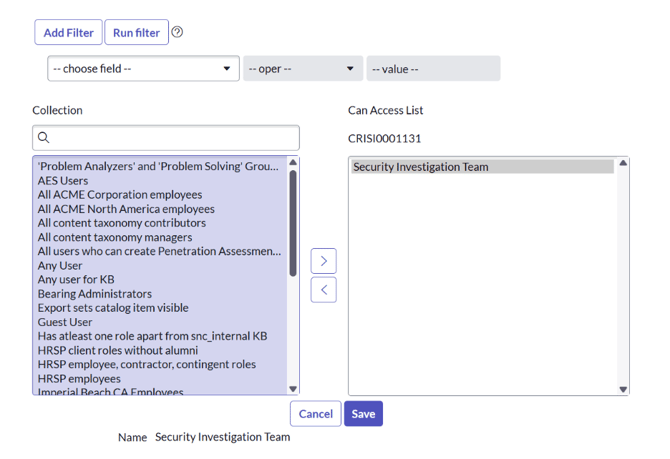The image size is (670, 459).
Task: Move selection left with arrow button
Action: pos(323,290)
